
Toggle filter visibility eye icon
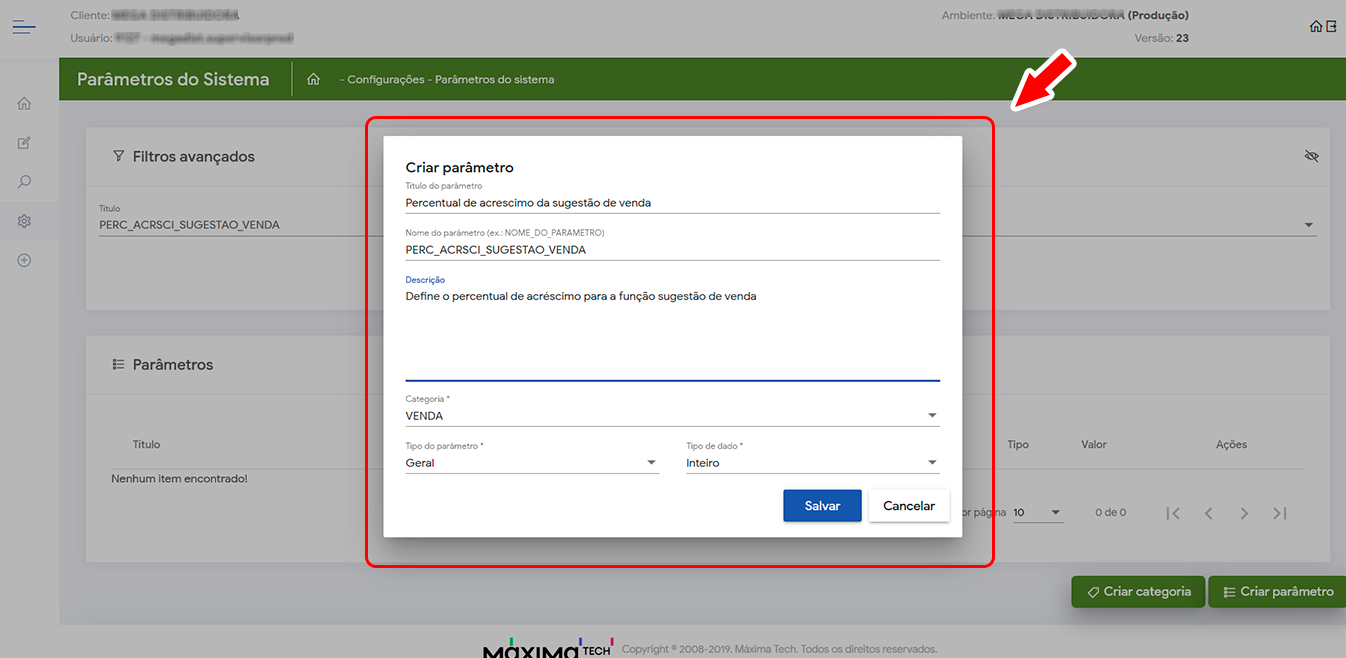[x=1312, y=156]
